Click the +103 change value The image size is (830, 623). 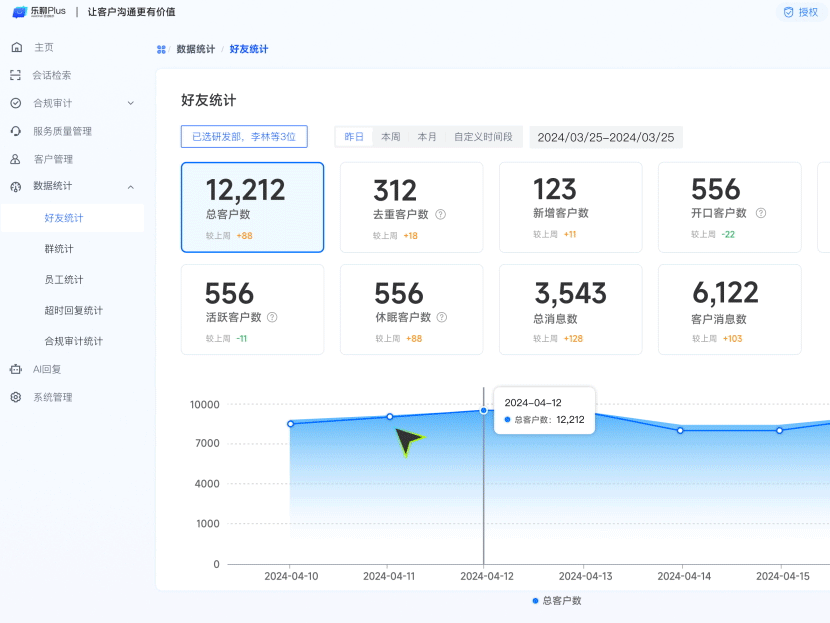(x=733, y=339)
